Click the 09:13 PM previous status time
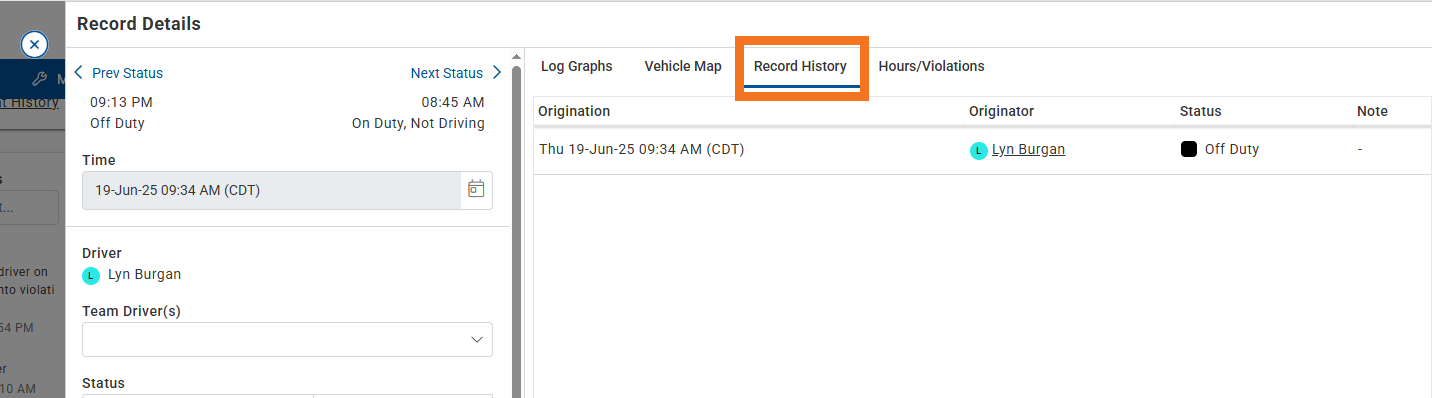The image size is (1432, 398). [121, 102]
